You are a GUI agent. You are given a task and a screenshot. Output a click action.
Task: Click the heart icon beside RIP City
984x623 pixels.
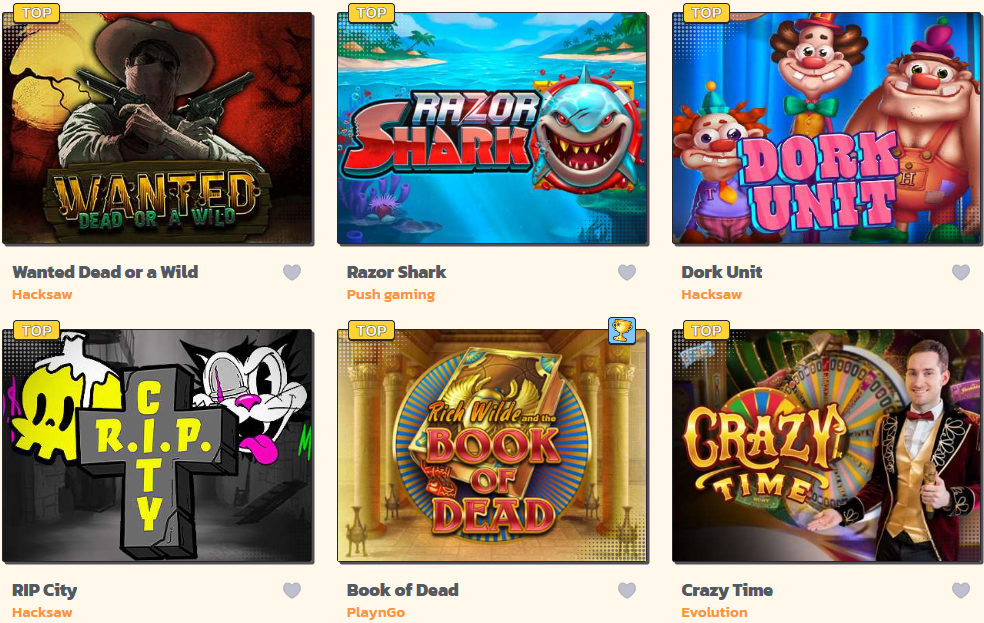point(292,590)
